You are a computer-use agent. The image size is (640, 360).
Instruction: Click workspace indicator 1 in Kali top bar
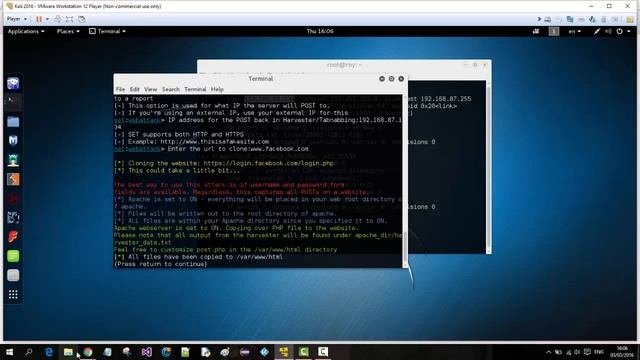pyautogui.click(x=554, y=31)
